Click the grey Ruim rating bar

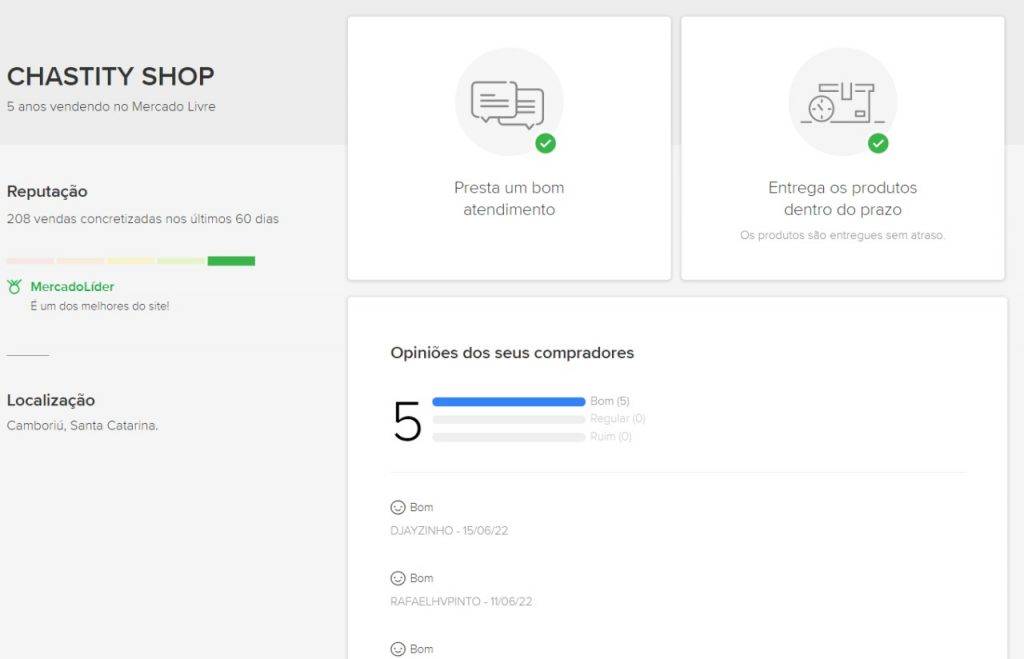[508, 437]
